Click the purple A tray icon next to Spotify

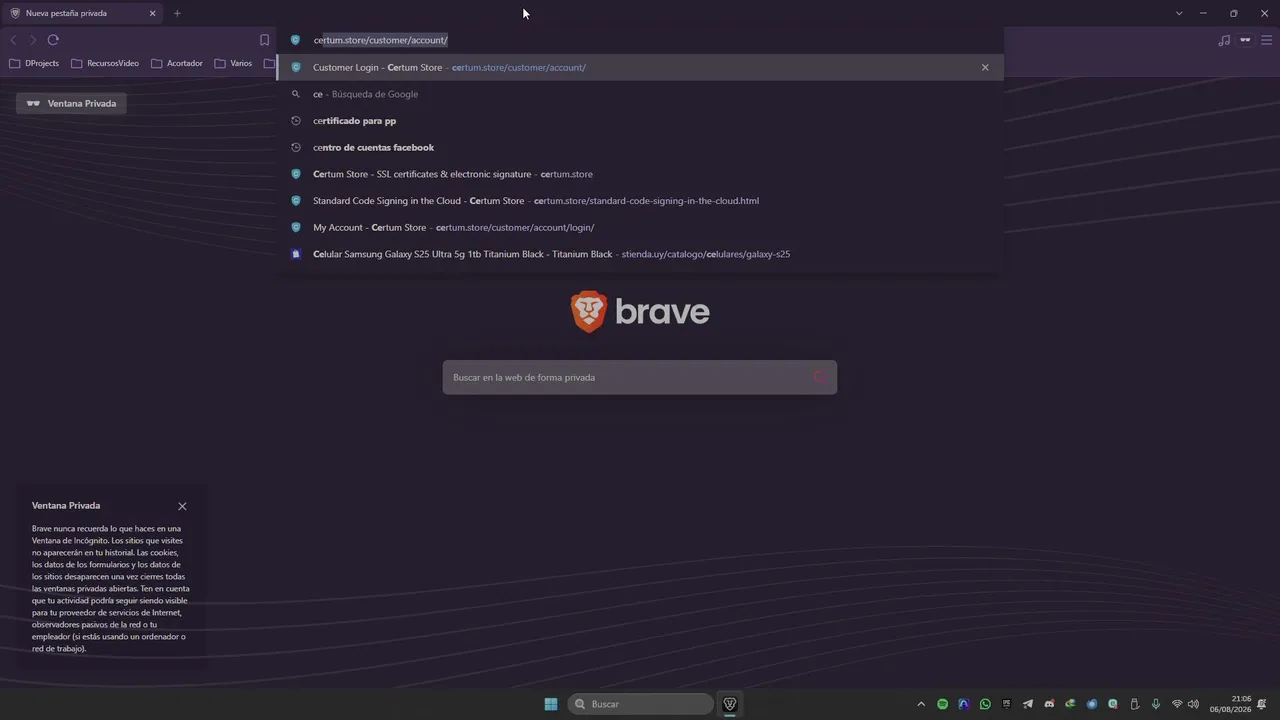click(964, 704)
